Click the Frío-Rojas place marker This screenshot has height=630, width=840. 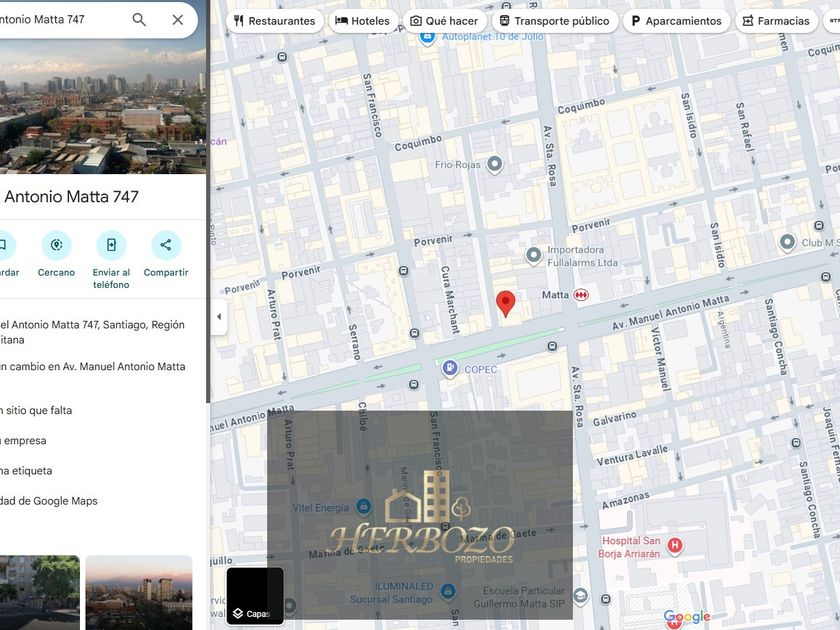(x=494, y=164)
